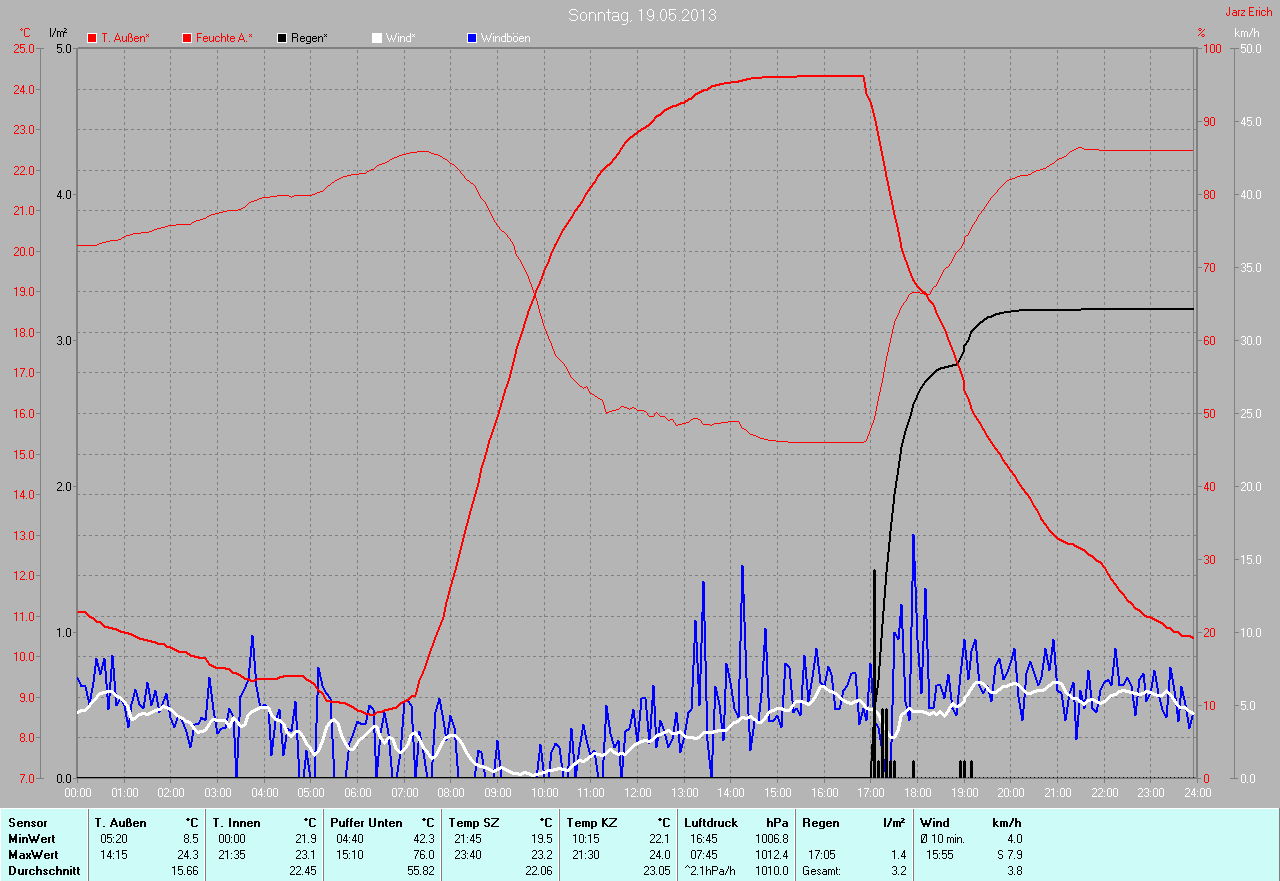Select the MinWert row label
The width and height of the screenshot is (1280, 881).
32,839
